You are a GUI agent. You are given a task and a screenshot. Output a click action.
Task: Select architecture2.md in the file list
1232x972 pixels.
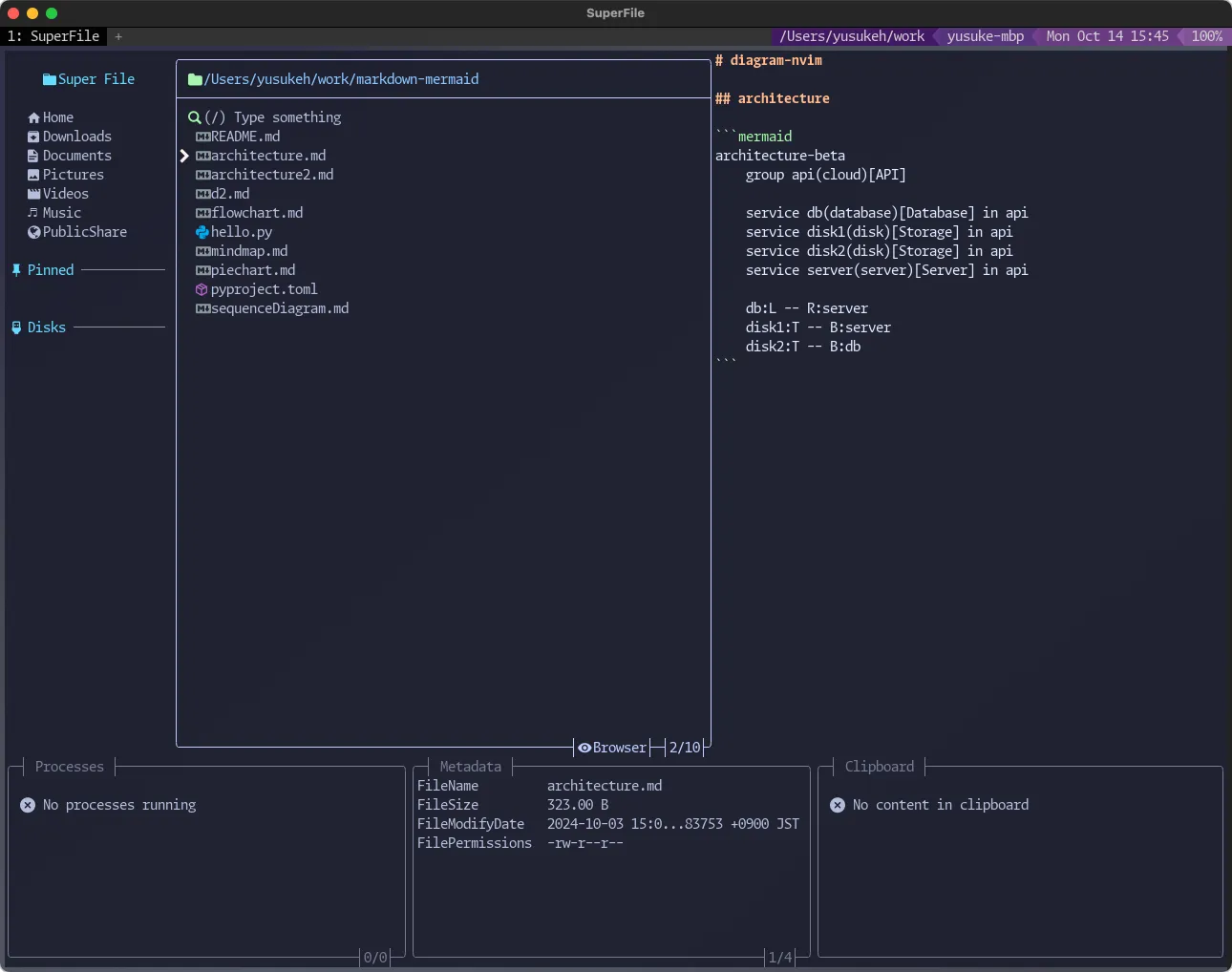(272, 175)
